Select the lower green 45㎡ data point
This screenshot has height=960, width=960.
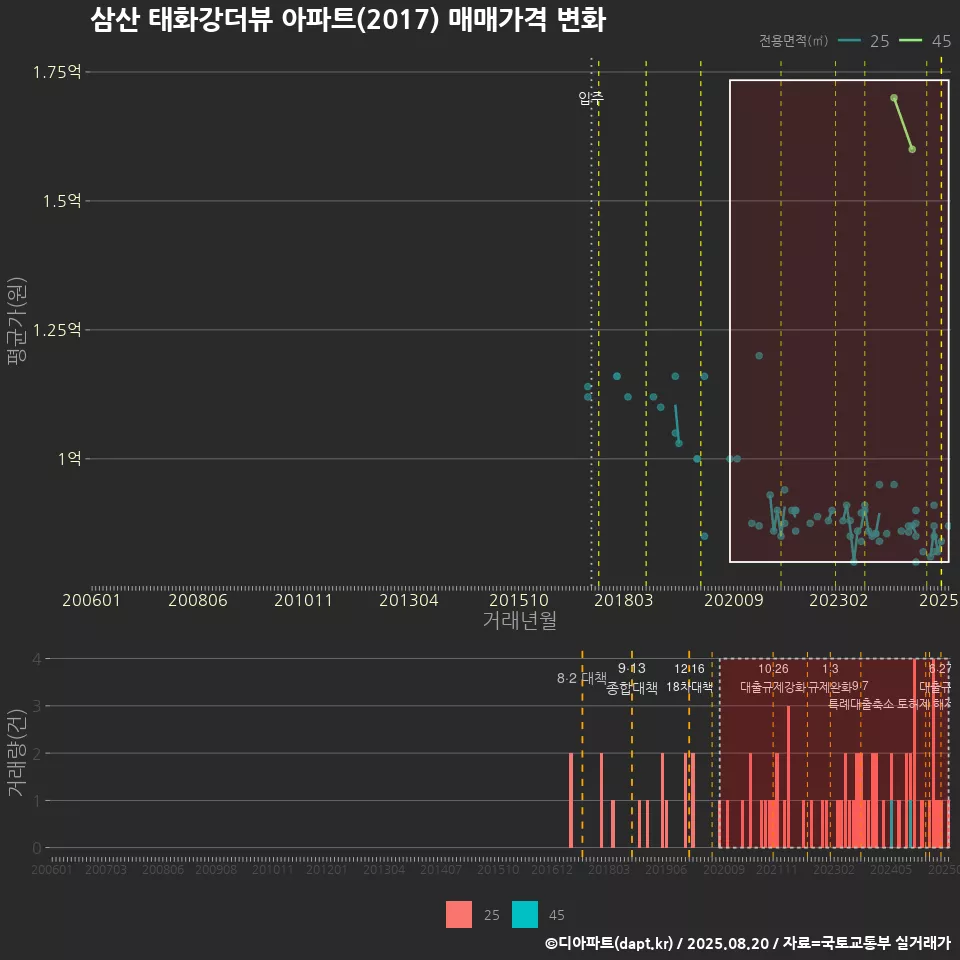pos(912,149)
